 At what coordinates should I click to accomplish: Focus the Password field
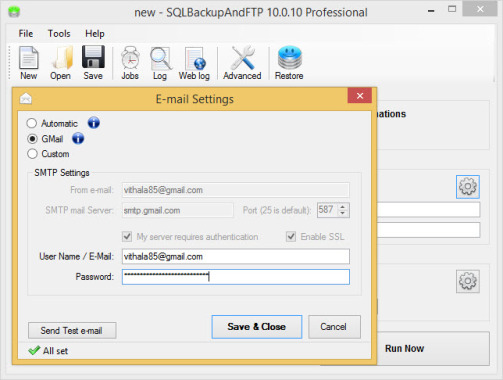click(x=236, y=277)
